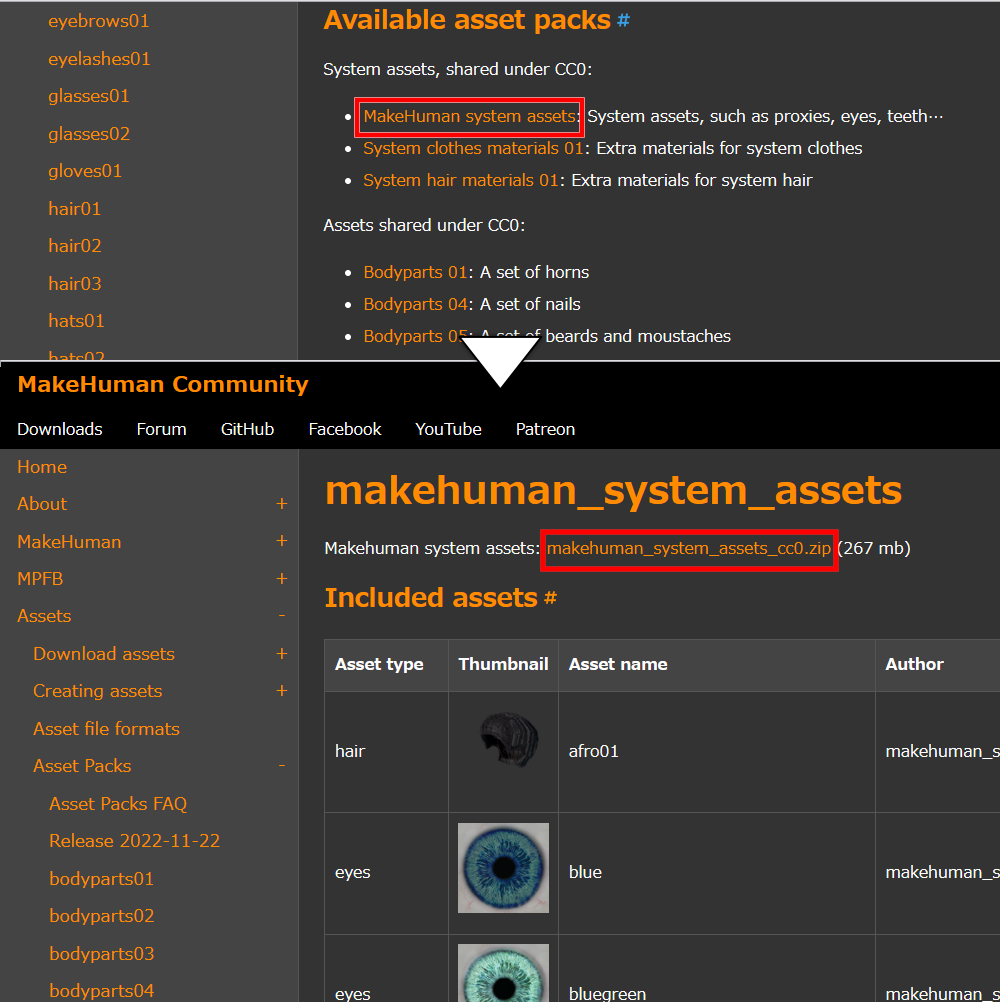This screenshot has width=1000, height=1002.
Task: Open the bluegreen eyes thumbnail
Action: [503, 972]
